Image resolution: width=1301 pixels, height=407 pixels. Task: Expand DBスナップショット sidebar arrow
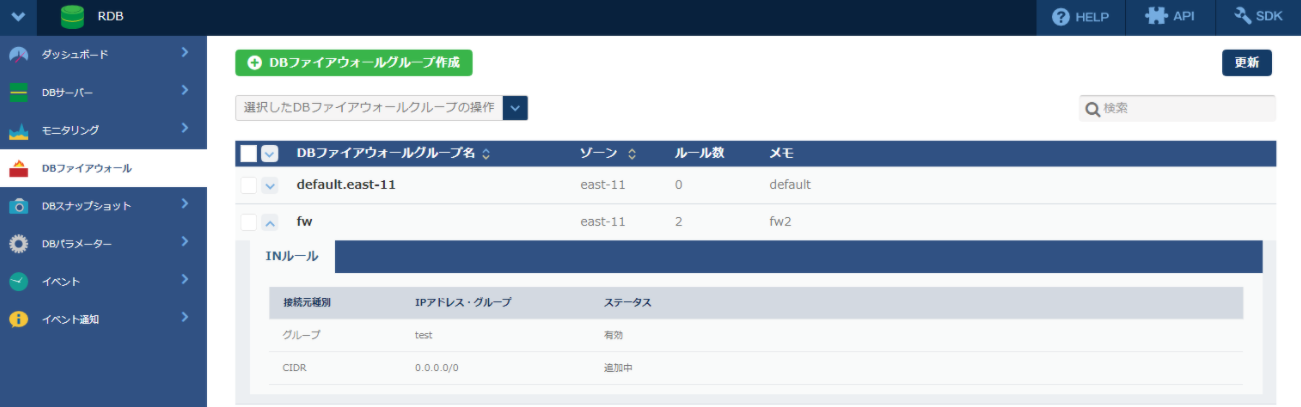185,203
